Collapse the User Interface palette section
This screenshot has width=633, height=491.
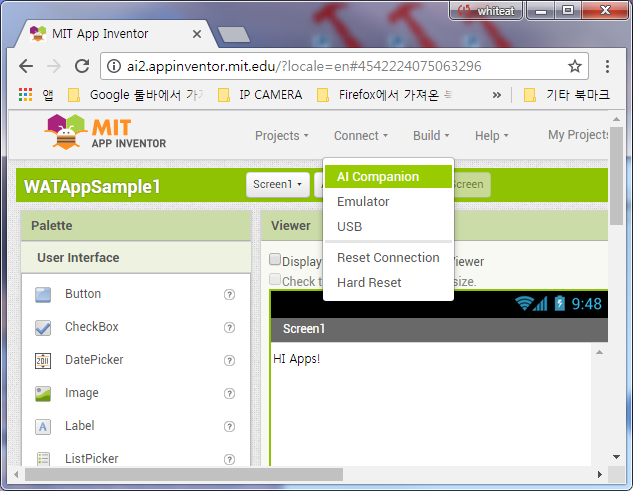tap(136, 258)
